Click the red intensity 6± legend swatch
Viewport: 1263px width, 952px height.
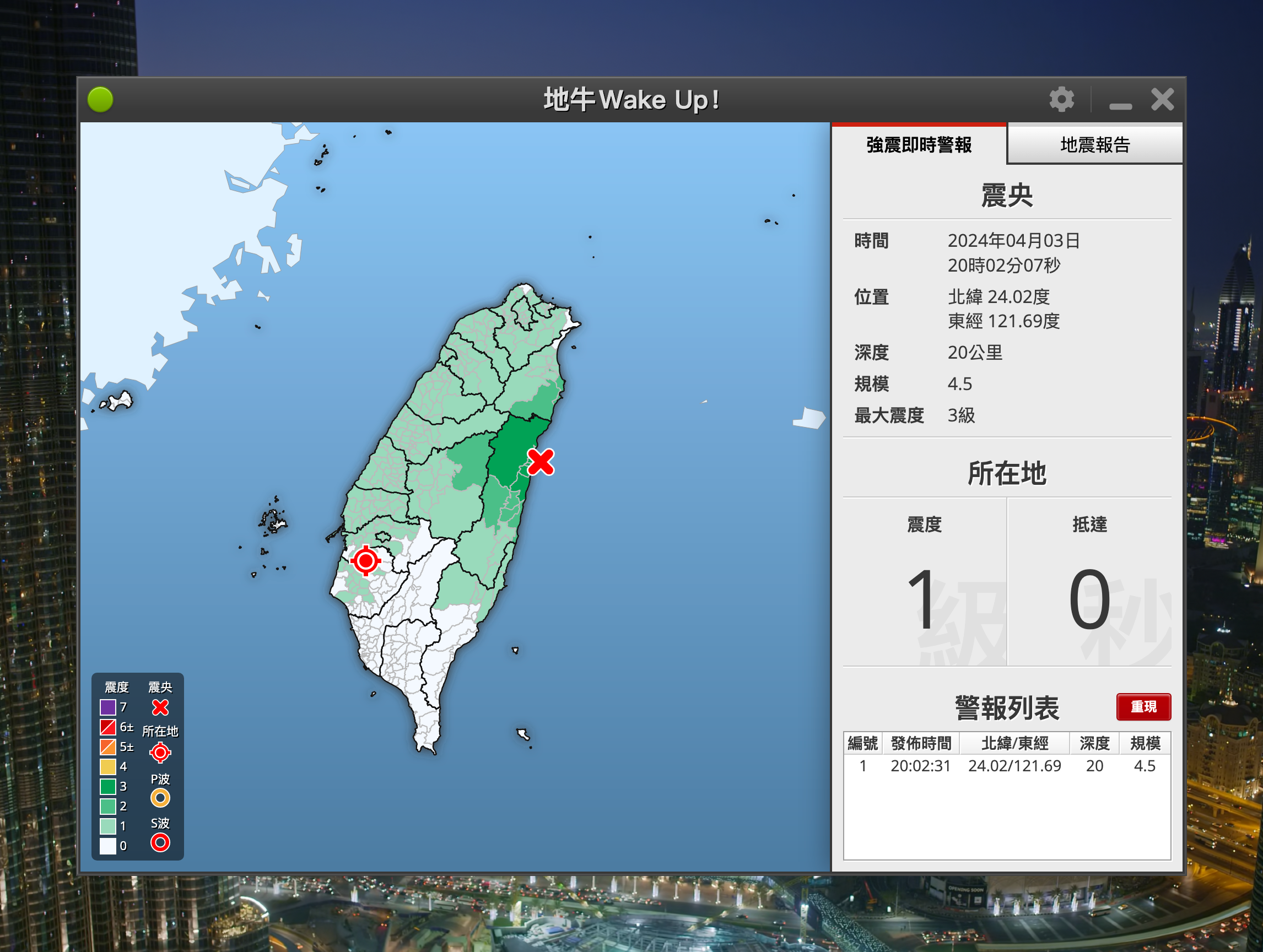[108, 727]
